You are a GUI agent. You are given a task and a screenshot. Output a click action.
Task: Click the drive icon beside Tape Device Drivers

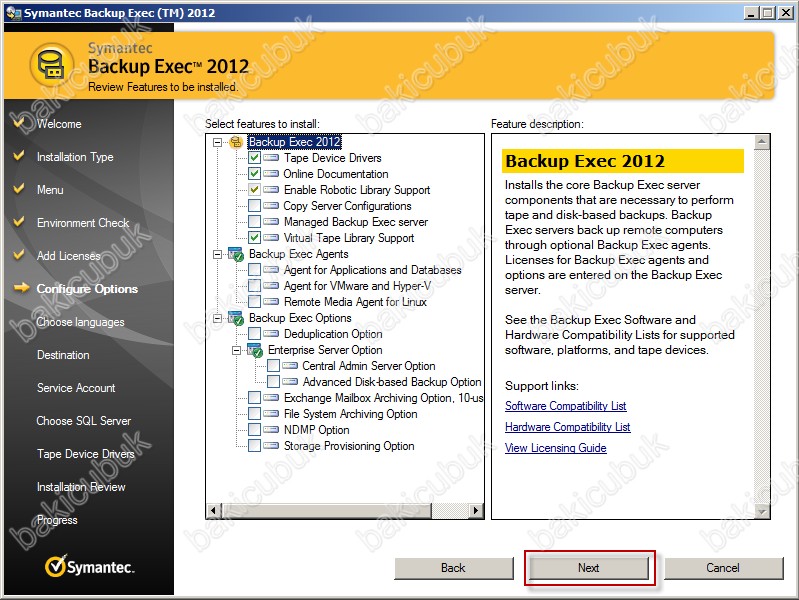point(271,158)
